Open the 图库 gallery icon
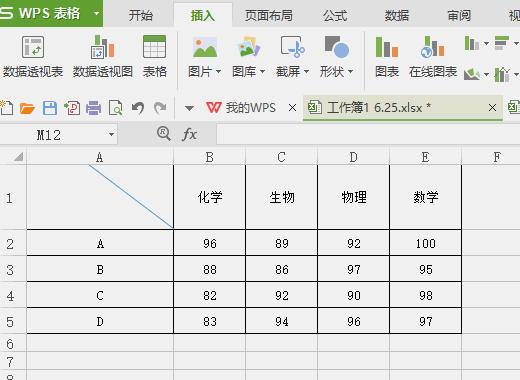The height and width of the screenshot is (380, 520). coord(249,48)
